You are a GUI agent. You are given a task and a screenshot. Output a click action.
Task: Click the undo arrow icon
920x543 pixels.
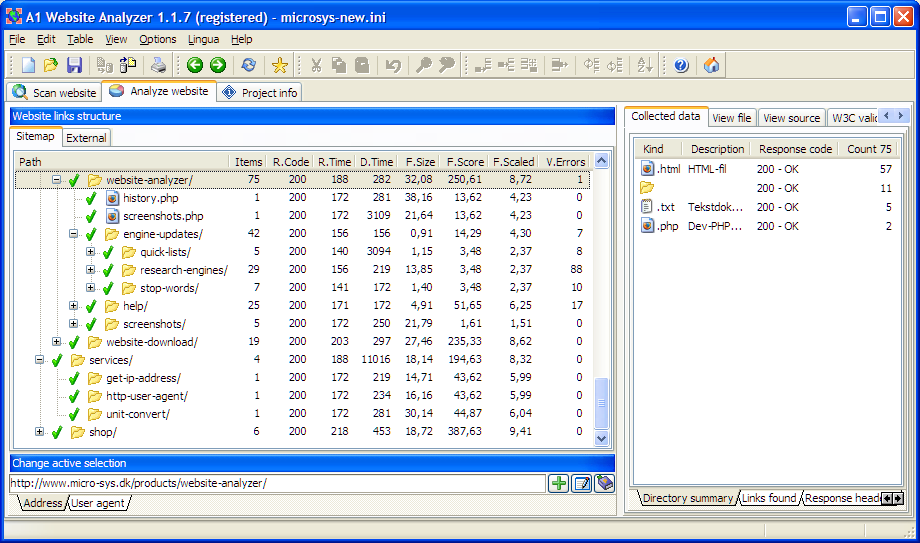(393, 65)
